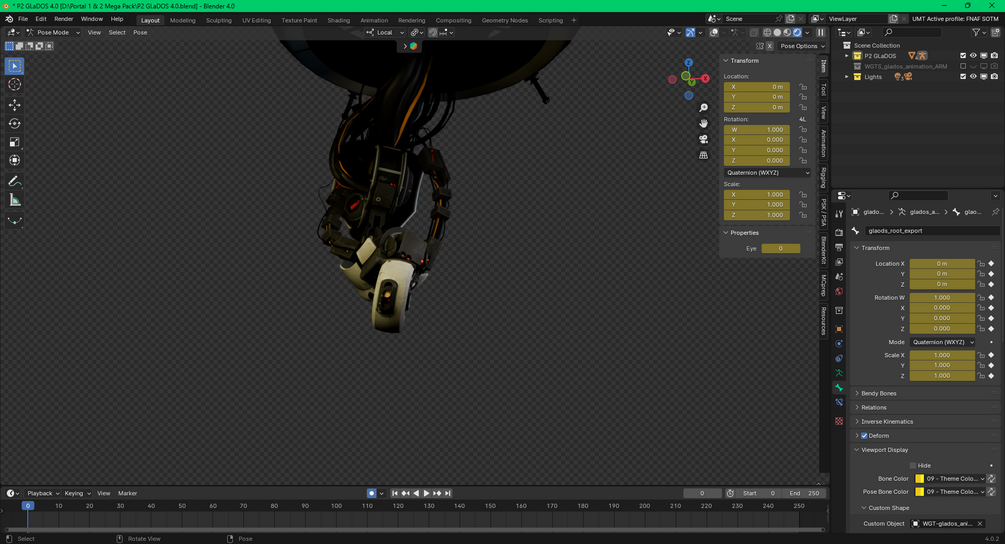Image resolution: width=1005 pixels, height=544 pixels.
Task: Click the pan view hand icon
Action: click(703, 124)
